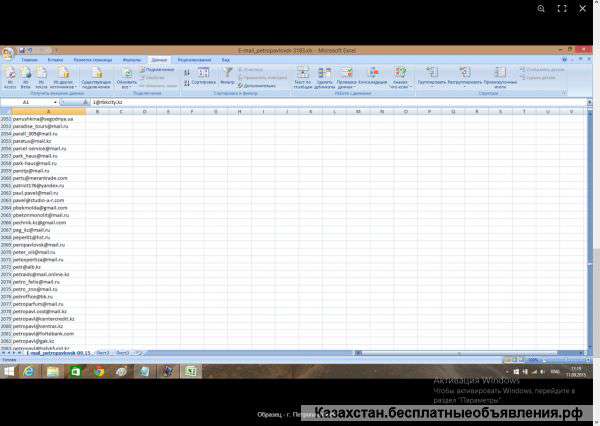Open From Other Sources dropdown
This screenshot has width=600, height=426.
pyautogui.click(x=63, y=86)
